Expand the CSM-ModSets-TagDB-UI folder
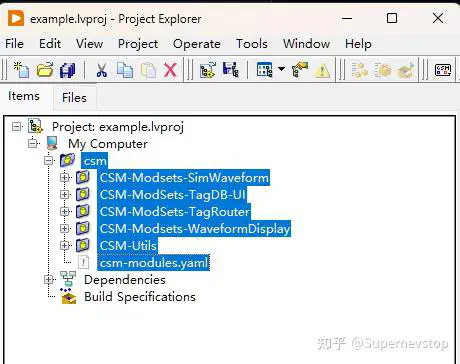Screen dimensions: 460x364 point(65,195)
